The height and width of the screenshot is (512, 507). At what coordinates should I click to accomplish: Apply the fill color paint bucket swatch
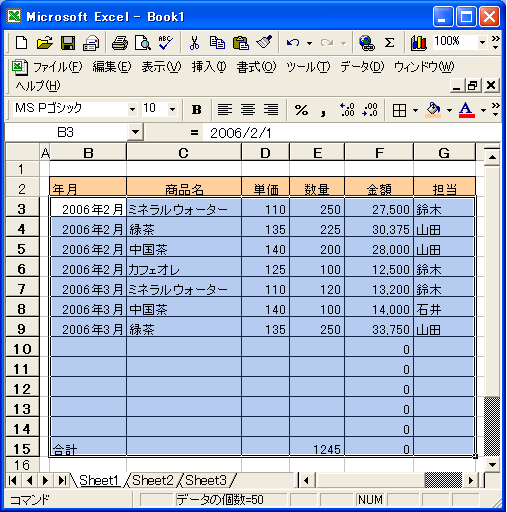point(433,110)
